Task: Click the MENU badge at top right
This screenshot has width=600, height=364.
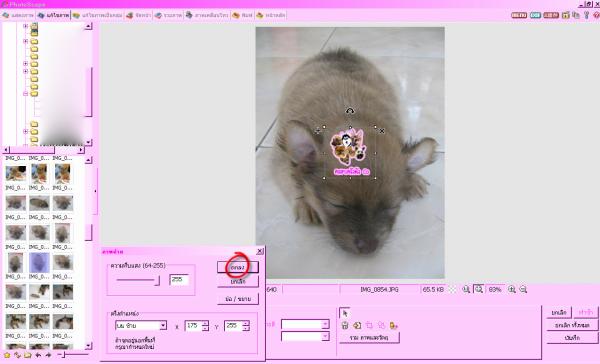Action: 519,15
